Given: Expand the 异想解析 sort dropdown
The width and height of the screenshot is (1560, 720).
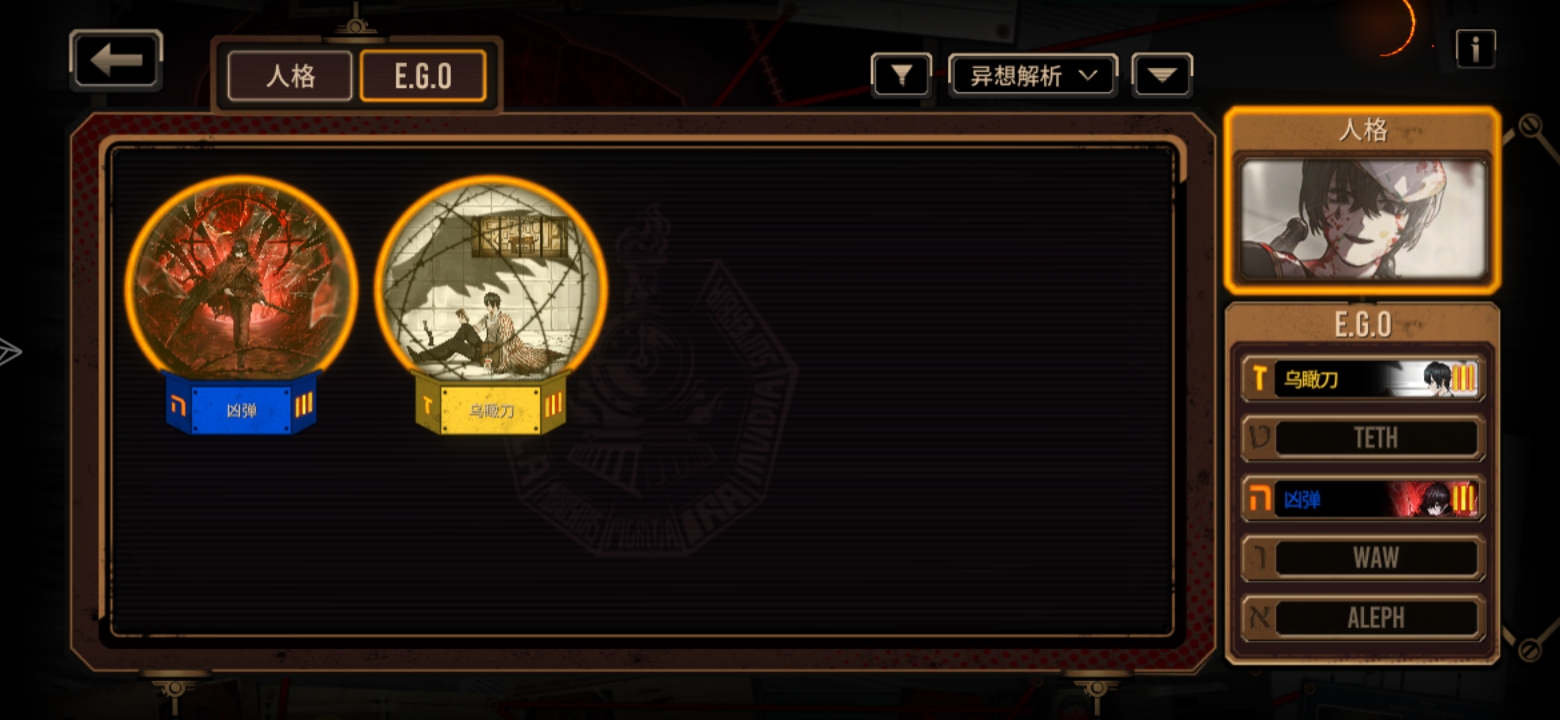Looking at the screenshot, I should click(x=1033, y=75).
